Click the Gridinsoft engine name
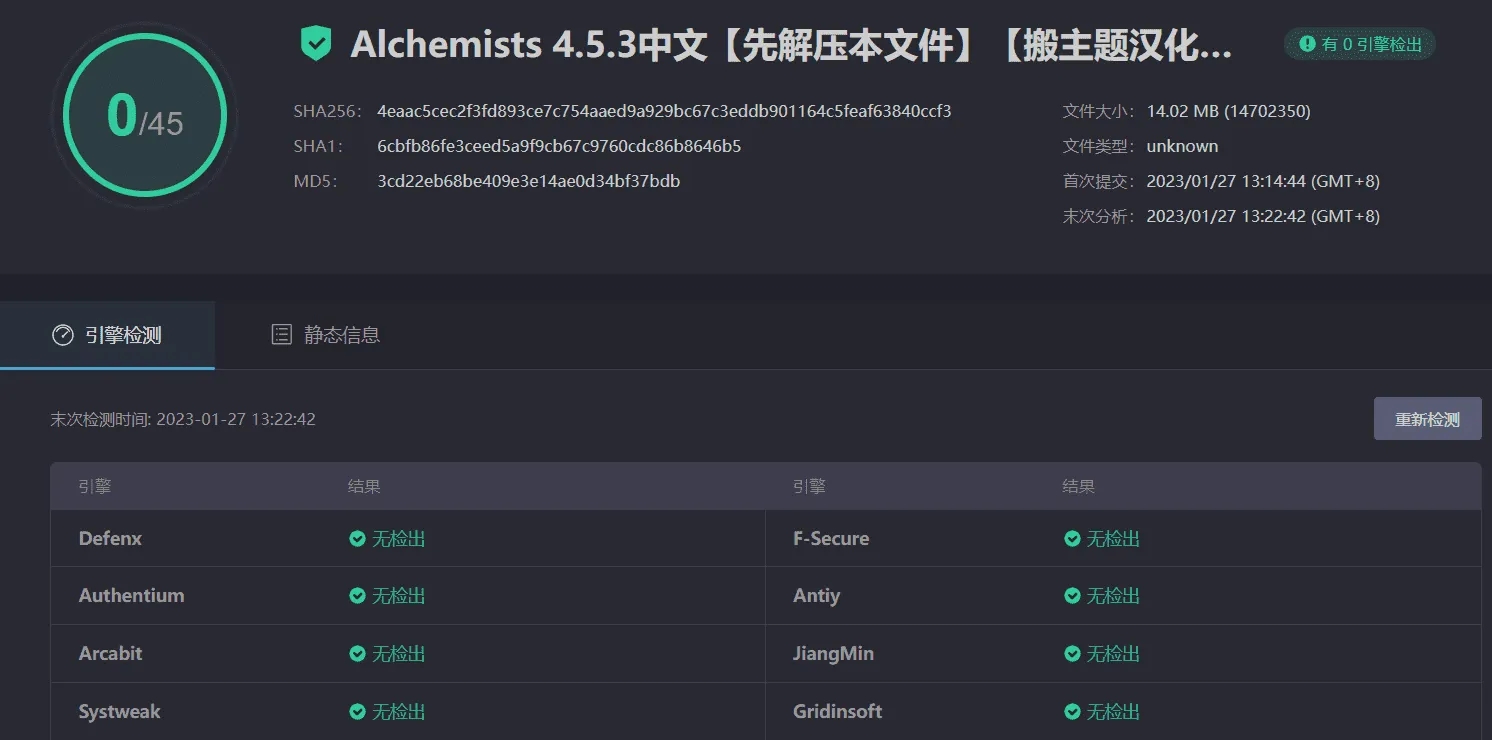Viewport: 1492px width, 740px height. [837, 711]
